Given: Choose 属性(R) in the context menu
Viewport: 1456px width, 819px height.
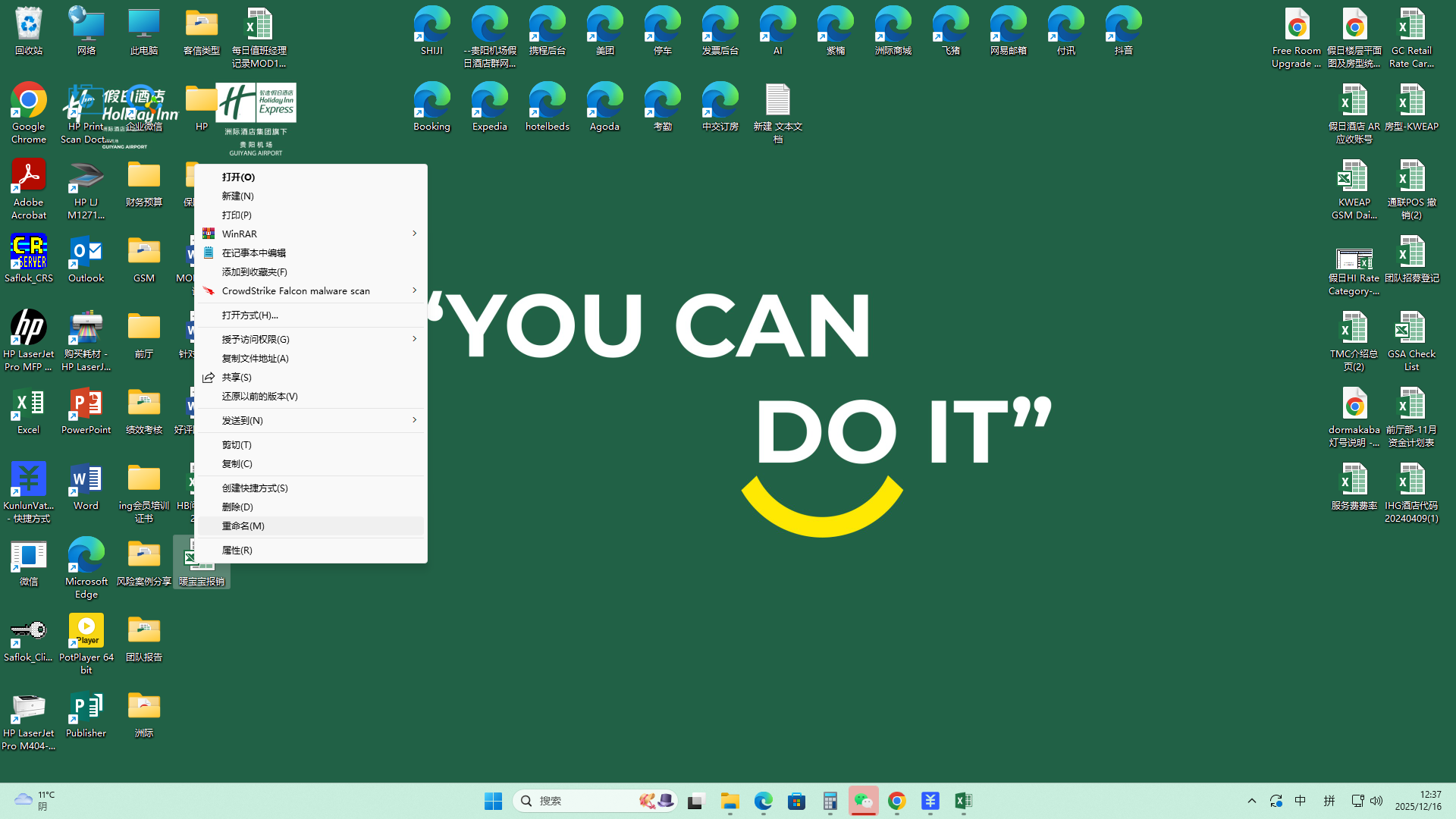Looking at the screenshot, I should click(x=237, y=550).
